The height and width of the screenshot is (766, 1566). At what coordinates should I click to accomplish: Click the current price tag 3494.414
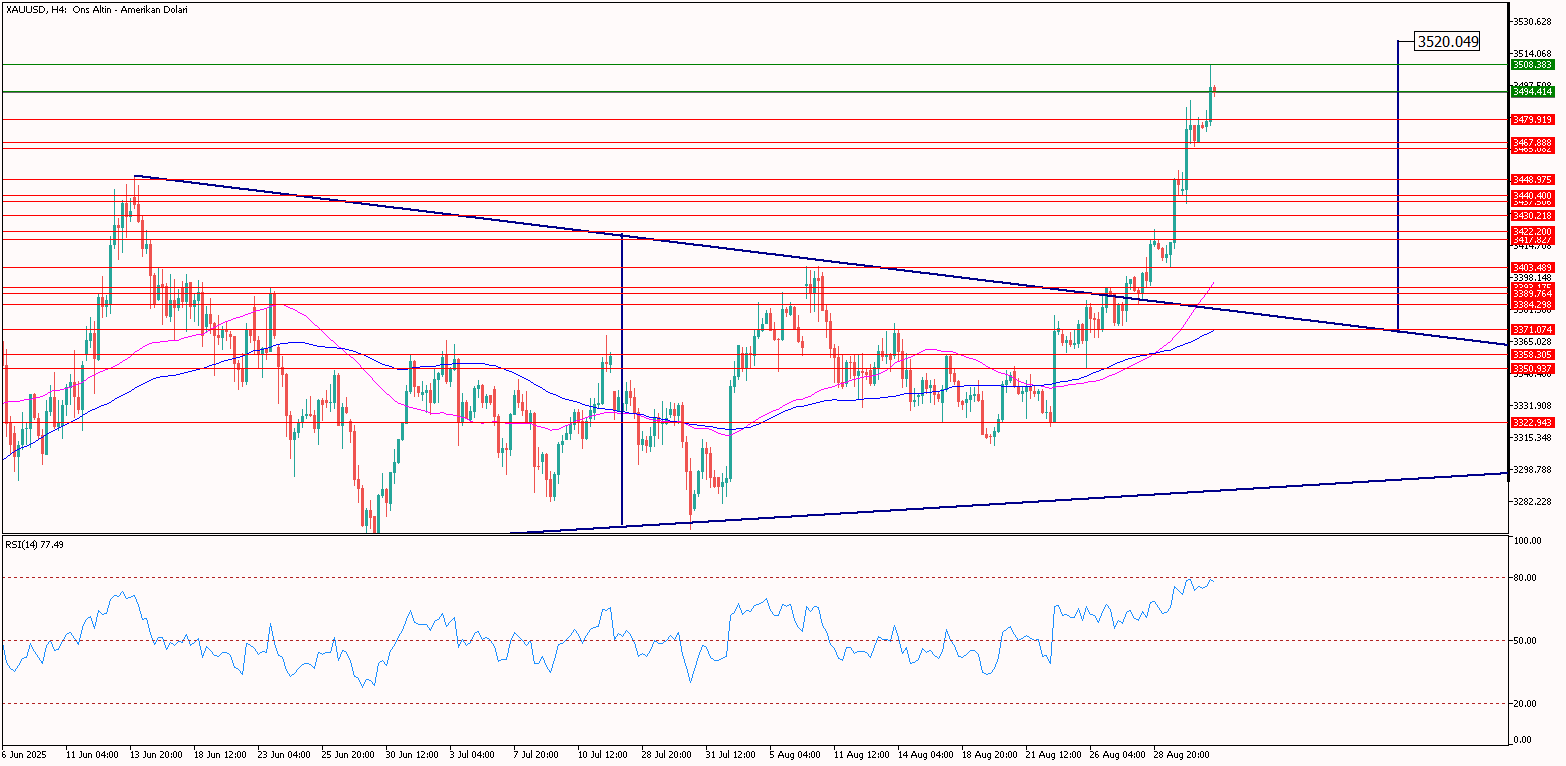point(1532,91)
